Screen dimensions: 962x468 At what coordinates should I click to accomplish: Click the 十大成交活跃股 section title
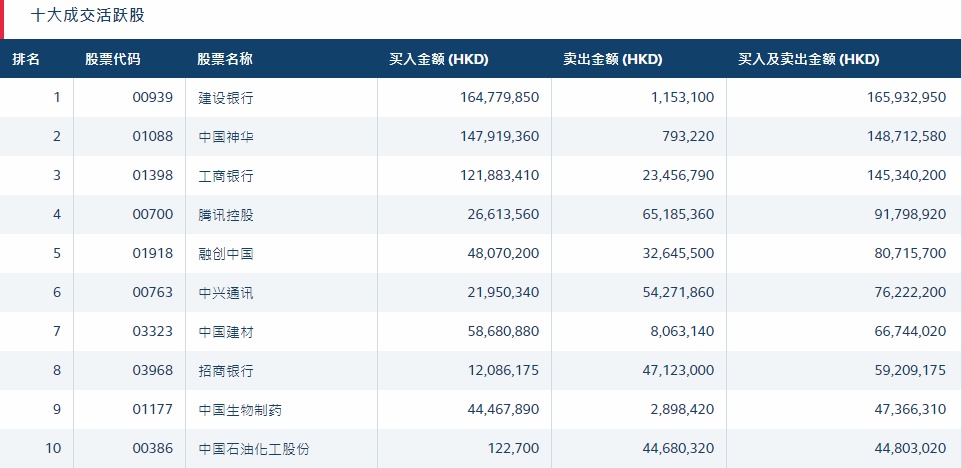[88, 15]
